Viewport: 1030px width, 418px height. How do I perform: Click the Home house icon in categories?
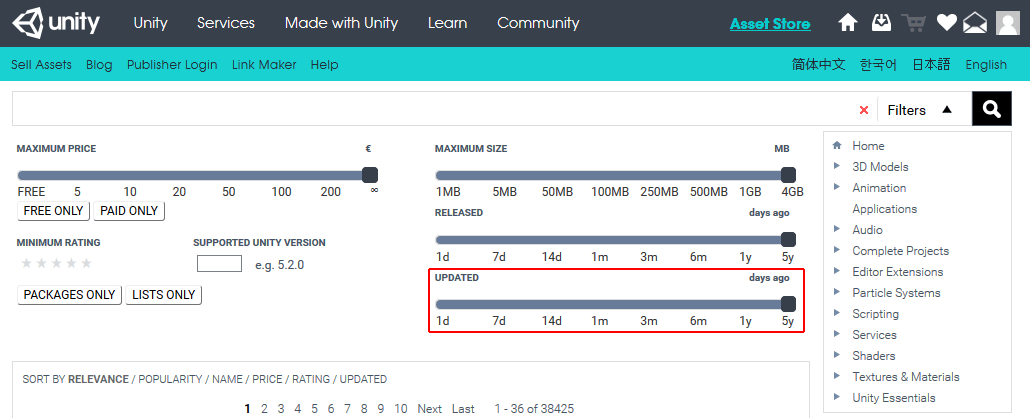pyautogui.click(x=837, y=145)
